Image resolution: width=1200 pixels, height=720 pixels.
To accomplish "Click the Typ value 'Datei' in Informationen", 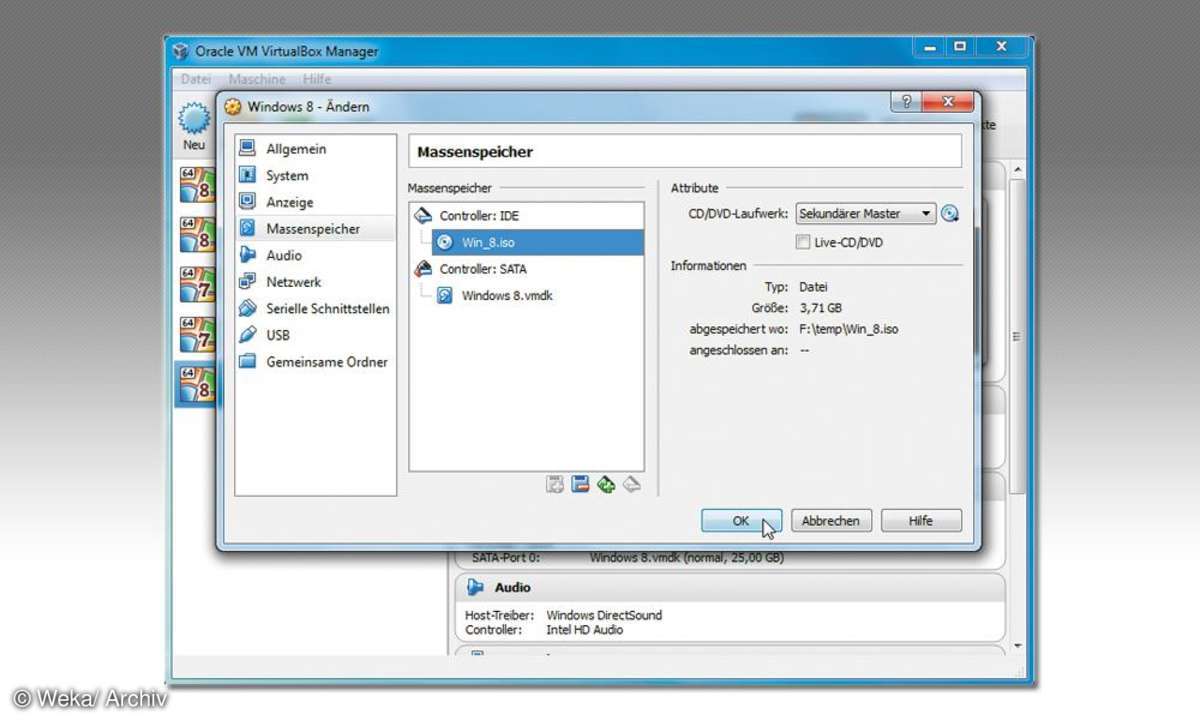I will coord(813,287).
